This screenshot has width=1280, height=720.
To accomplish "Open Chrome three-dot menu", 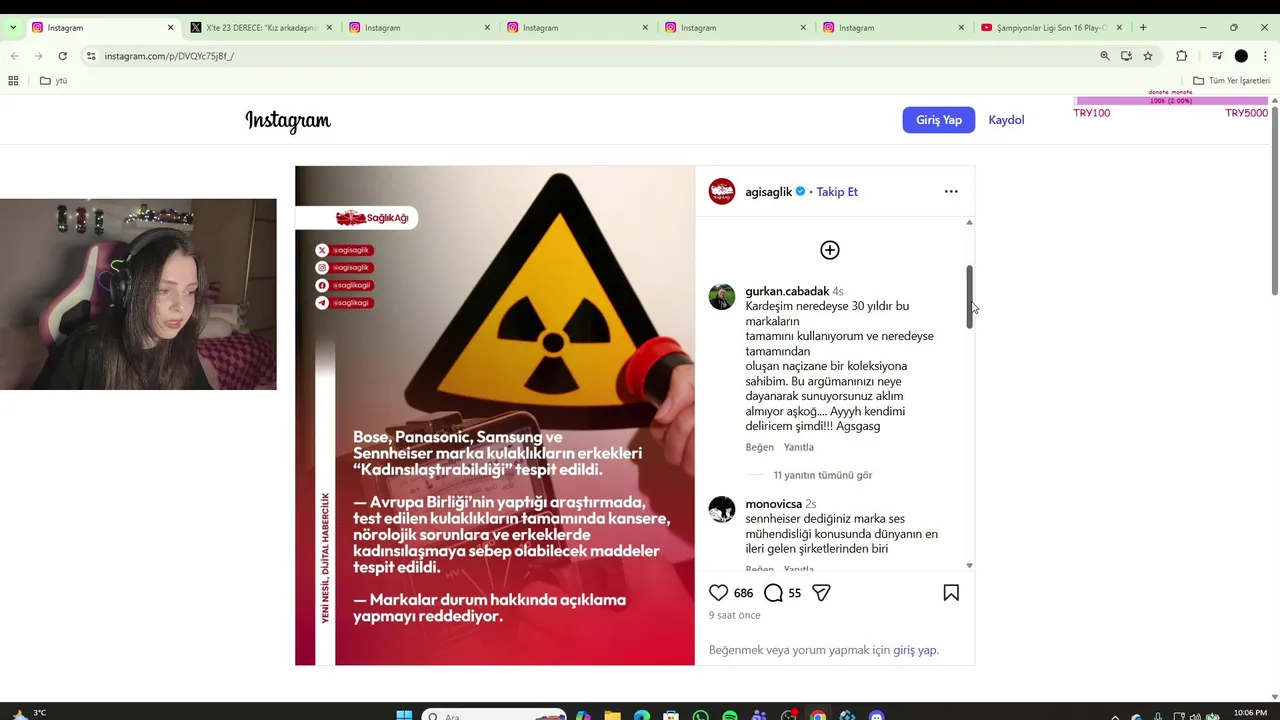I will coord(1265,56).
